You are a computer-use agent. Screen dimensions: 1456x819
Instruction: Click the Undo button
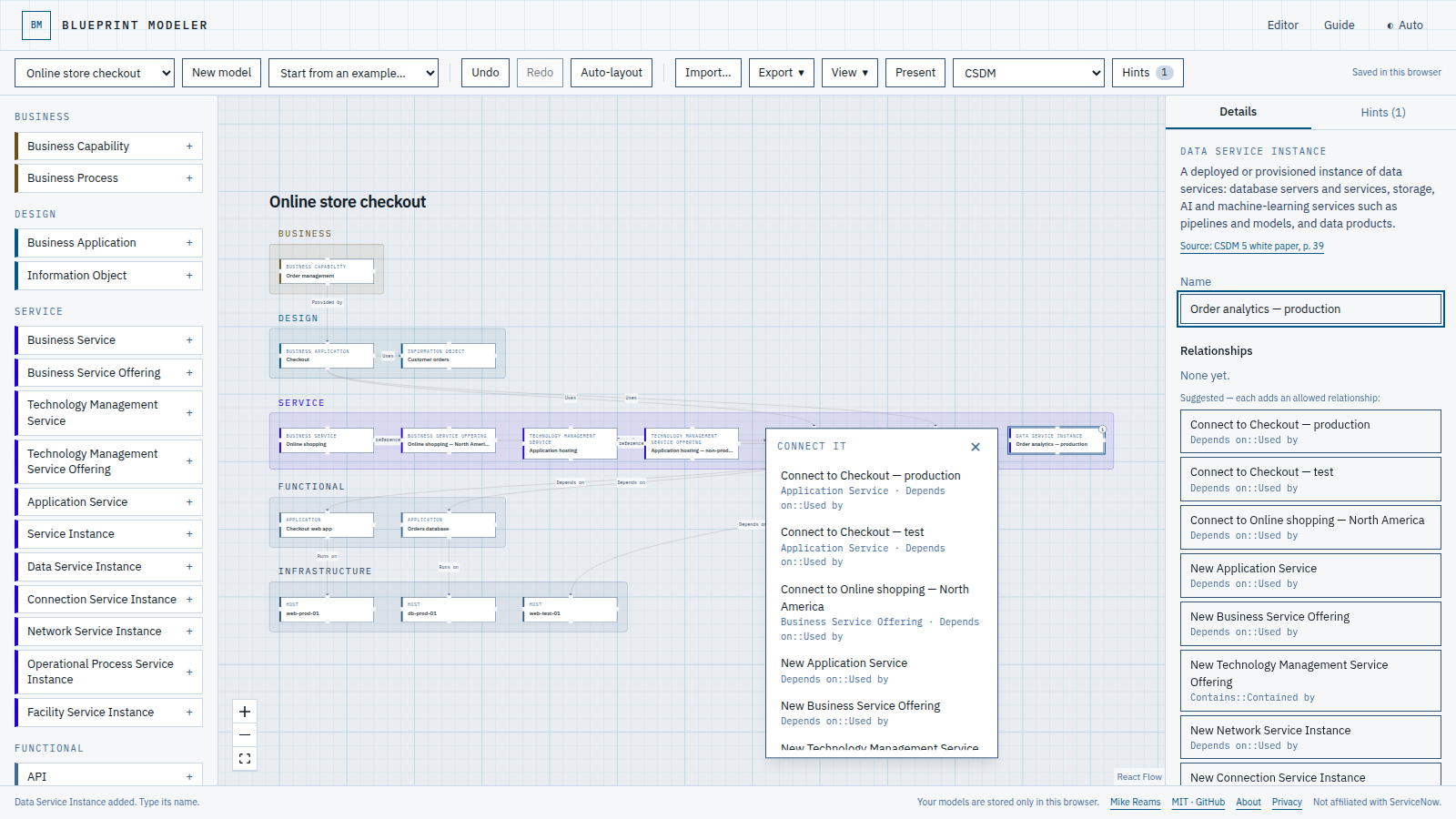pos(485,73)
